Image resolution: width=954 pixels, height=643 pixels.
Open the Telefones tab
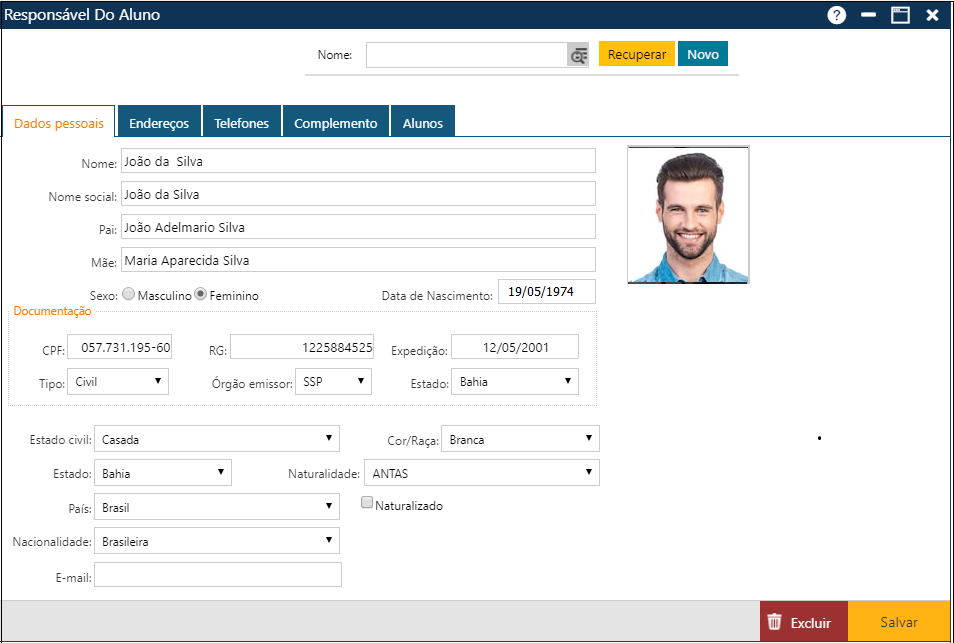[x=241, y=123]
